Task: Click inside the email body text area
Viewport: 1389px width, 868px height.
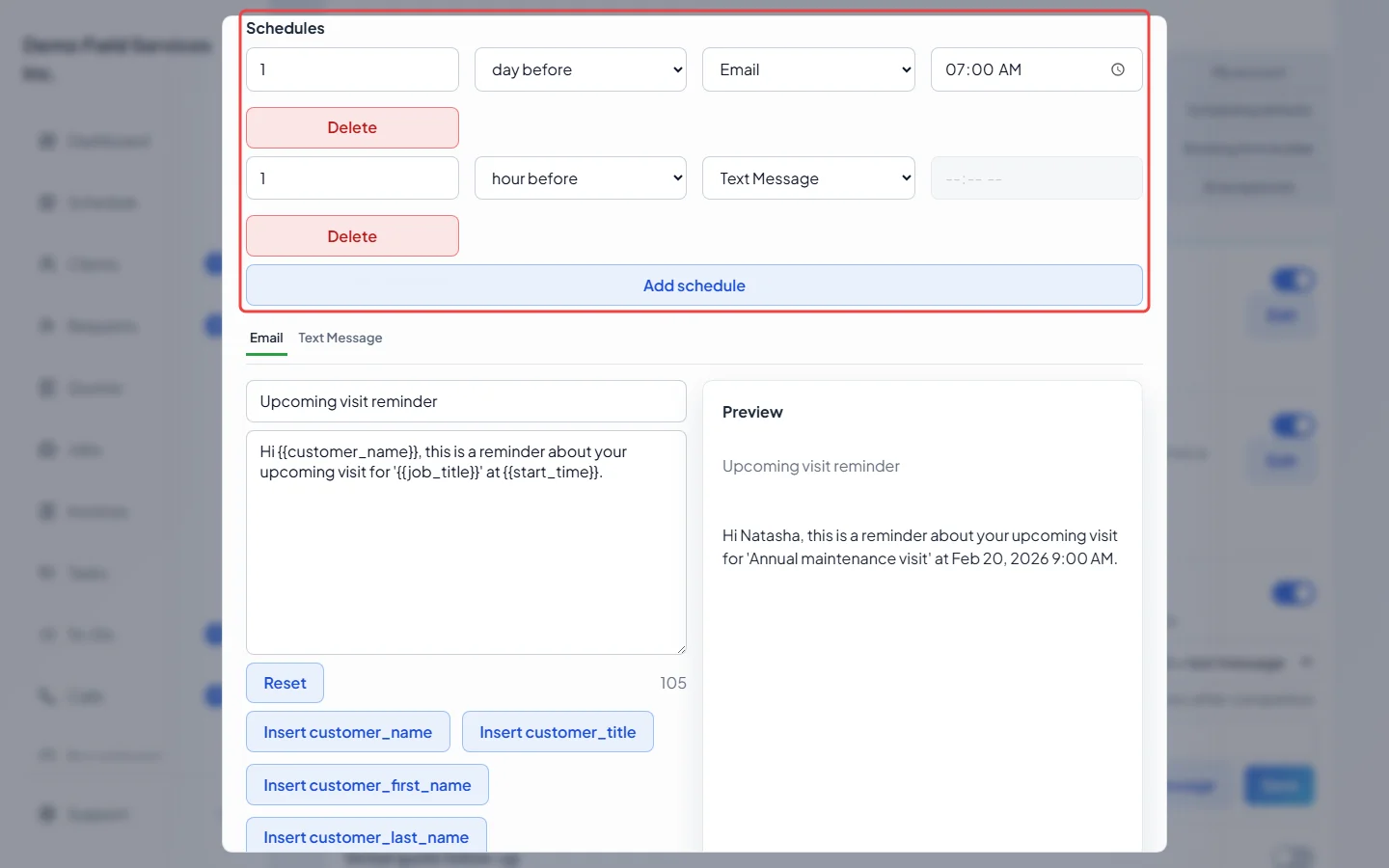Action: (x=466, y=543)
